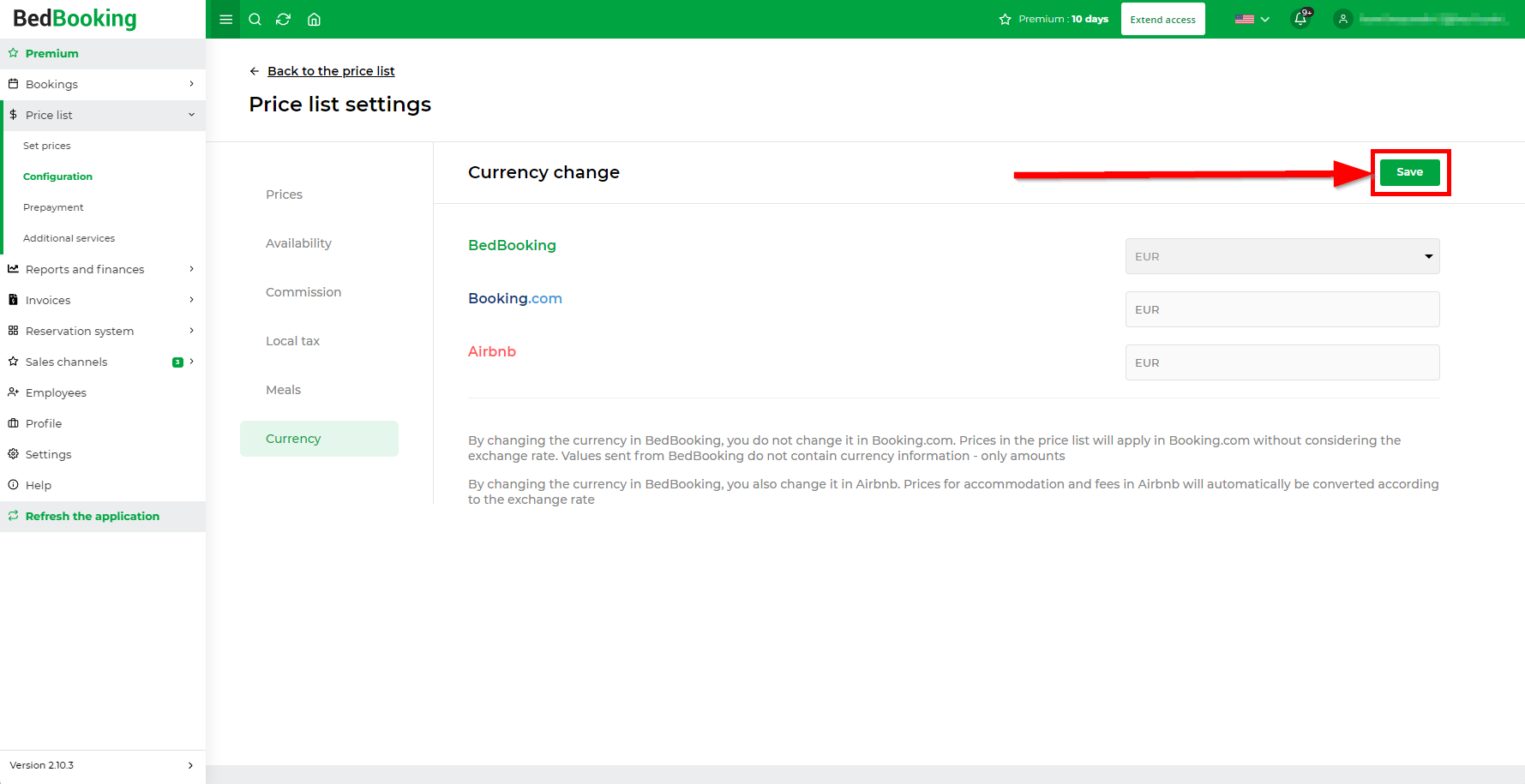Click the Employees sidebar label

pyautogui.click(x=56, y=392)
